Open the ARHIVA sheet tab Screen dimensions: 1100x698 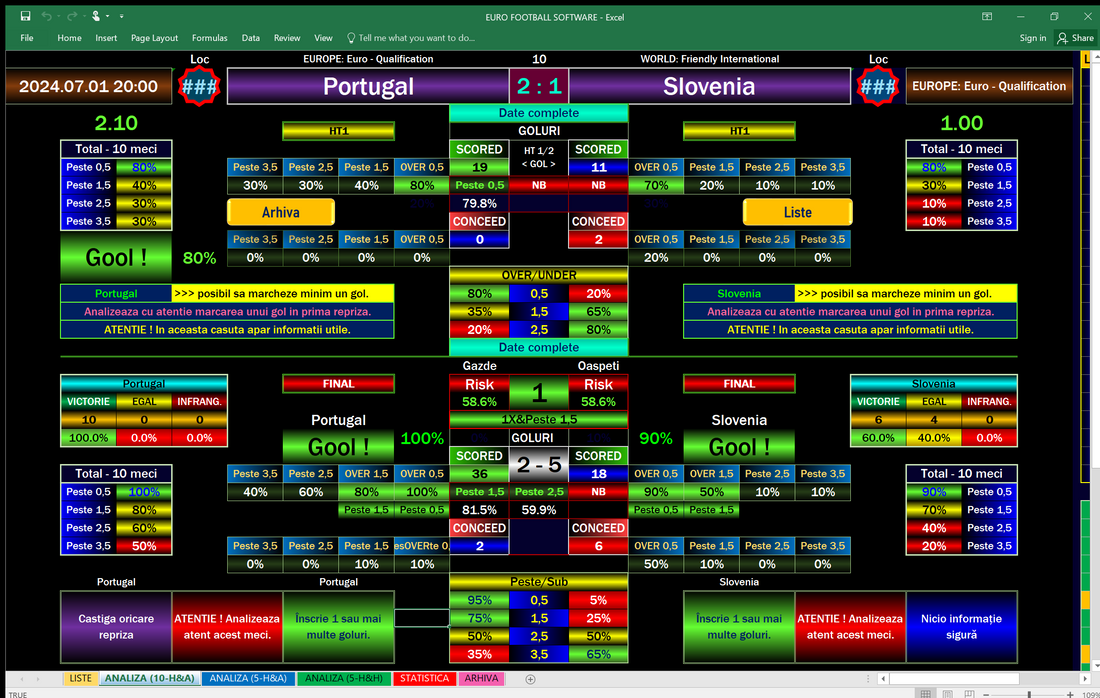click(x=481, y=679)
